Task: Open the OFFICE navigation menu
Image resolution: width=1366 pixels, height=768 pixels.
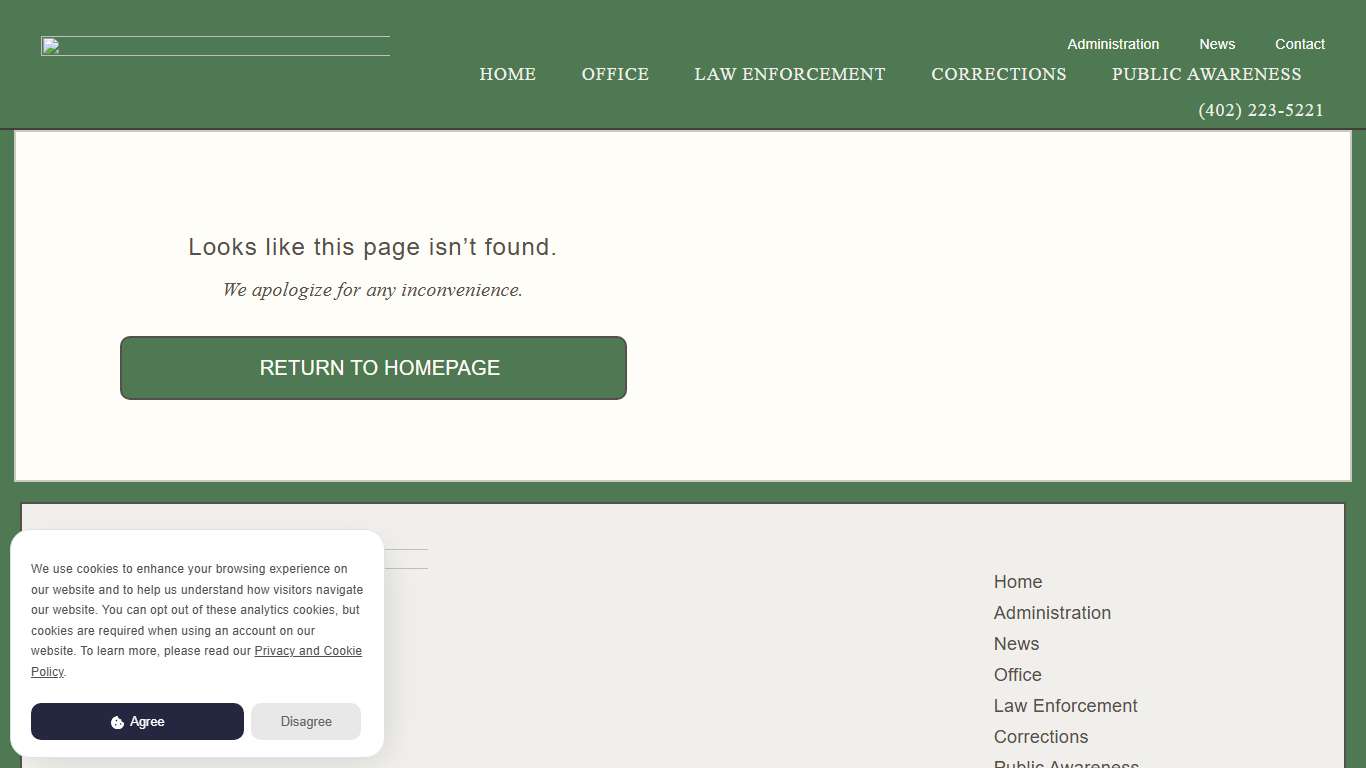Action: (615, 74)
